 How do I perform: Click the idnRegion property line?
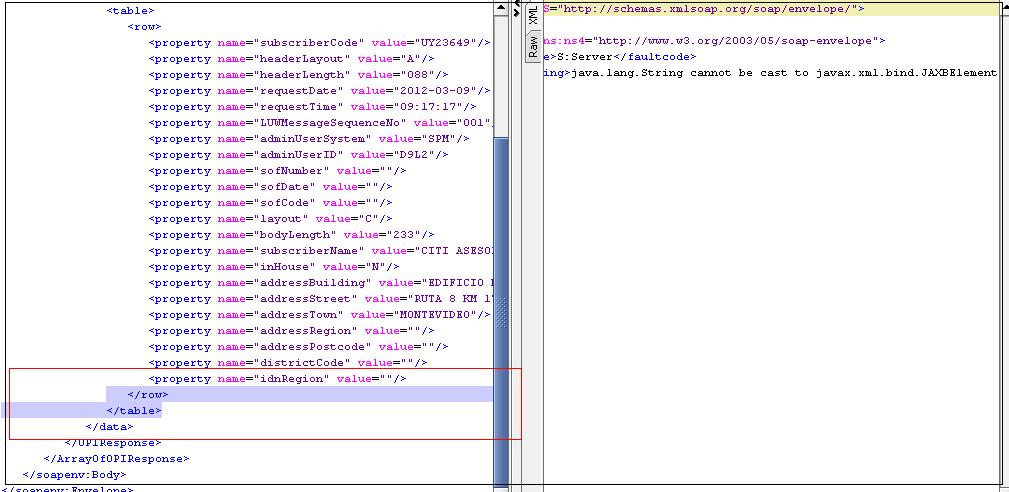277,379
